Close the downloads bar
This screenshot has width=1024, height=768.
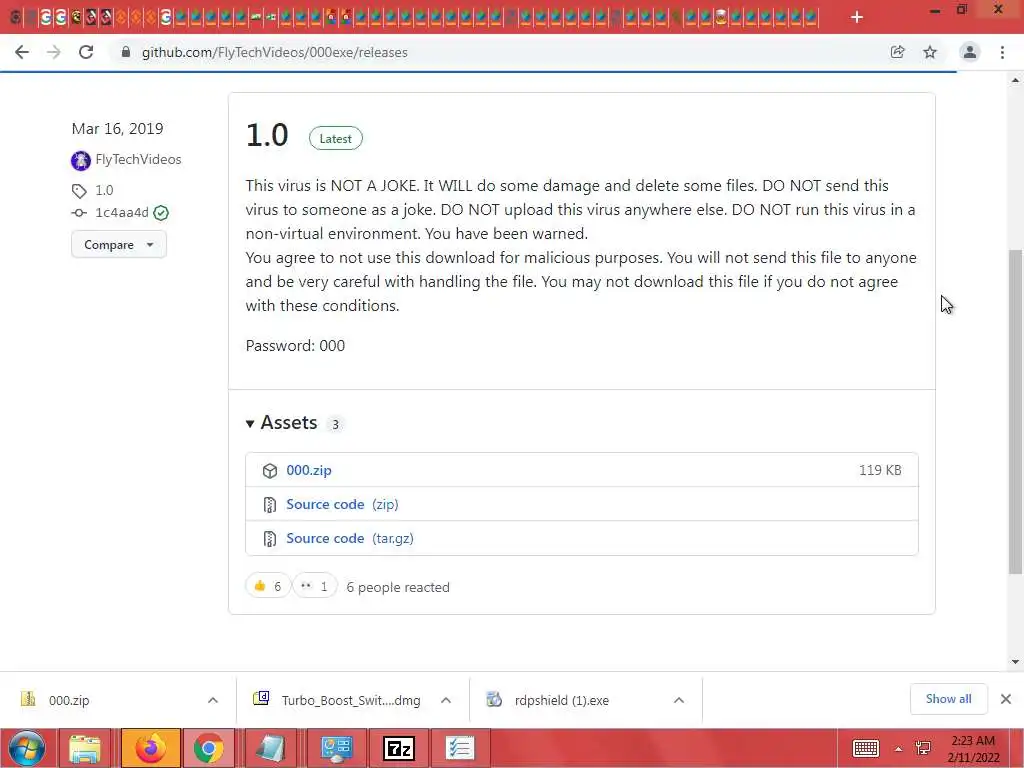pos(1006,699)
